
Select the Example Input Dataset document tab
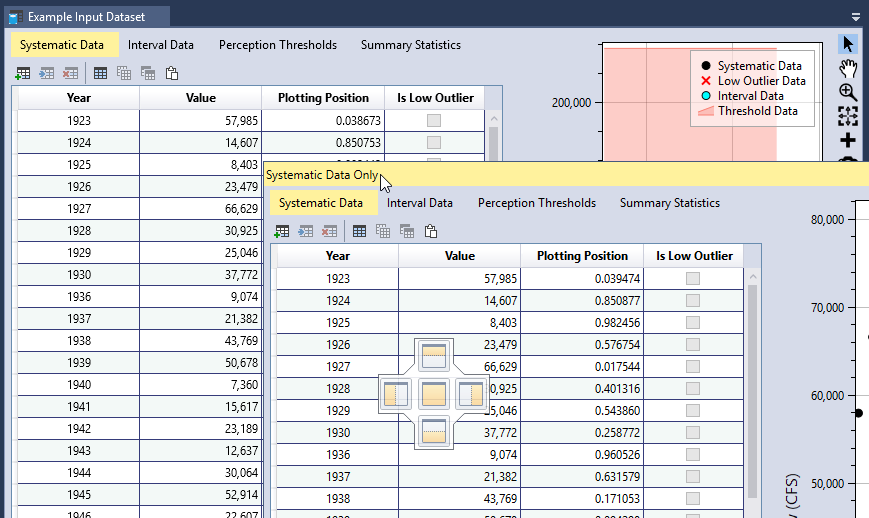85,17
